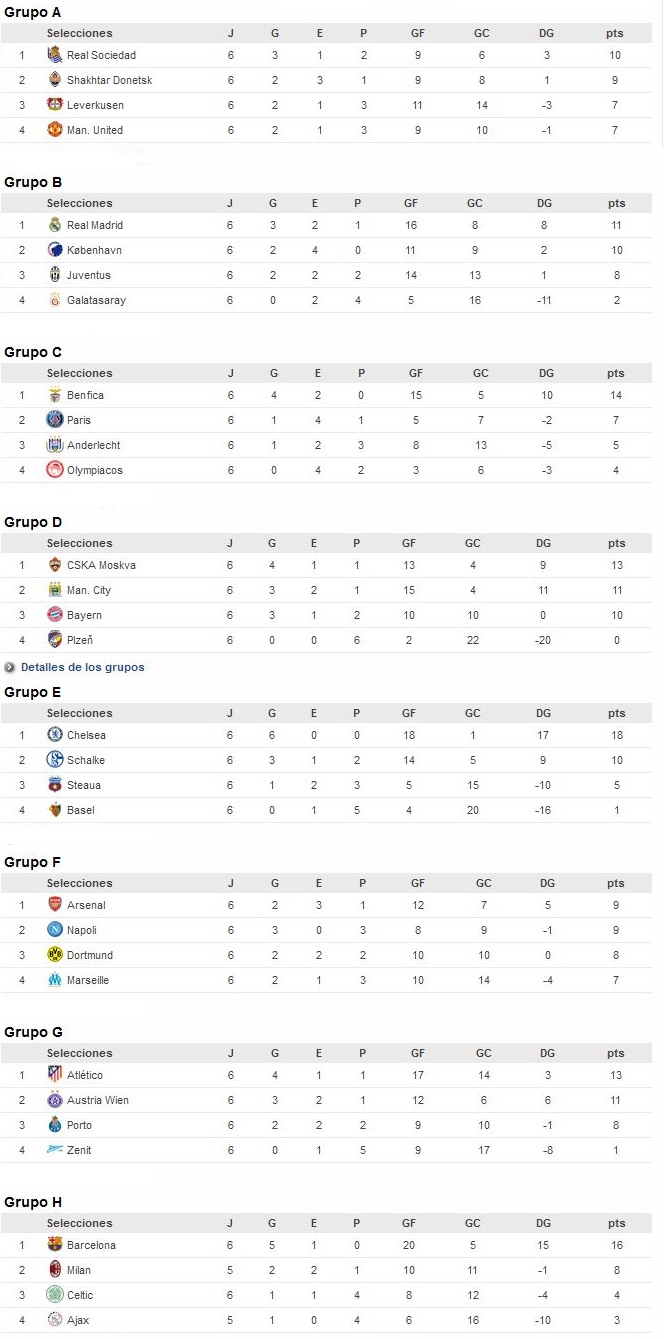The width and height of the screenshot is (664, 1339).
Task: Click the Barcelona club crest
Action: coord(55,1245)
